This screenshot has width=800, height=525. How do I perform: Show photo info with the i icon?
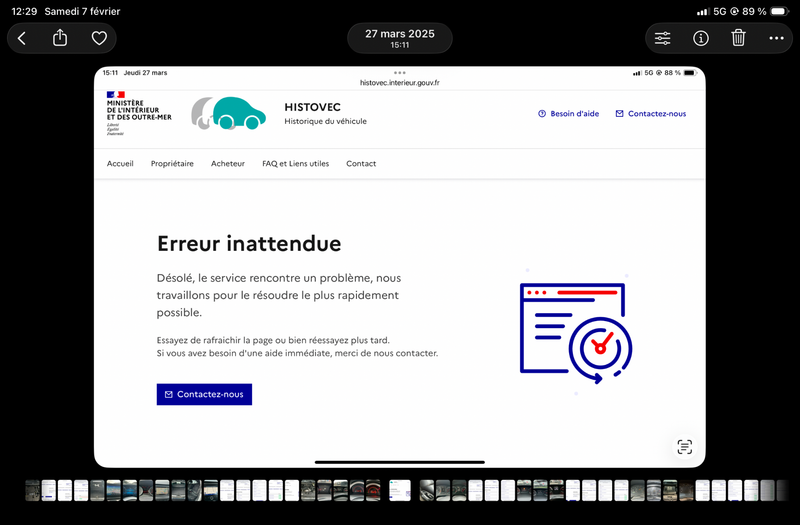[x=701, y=38]
